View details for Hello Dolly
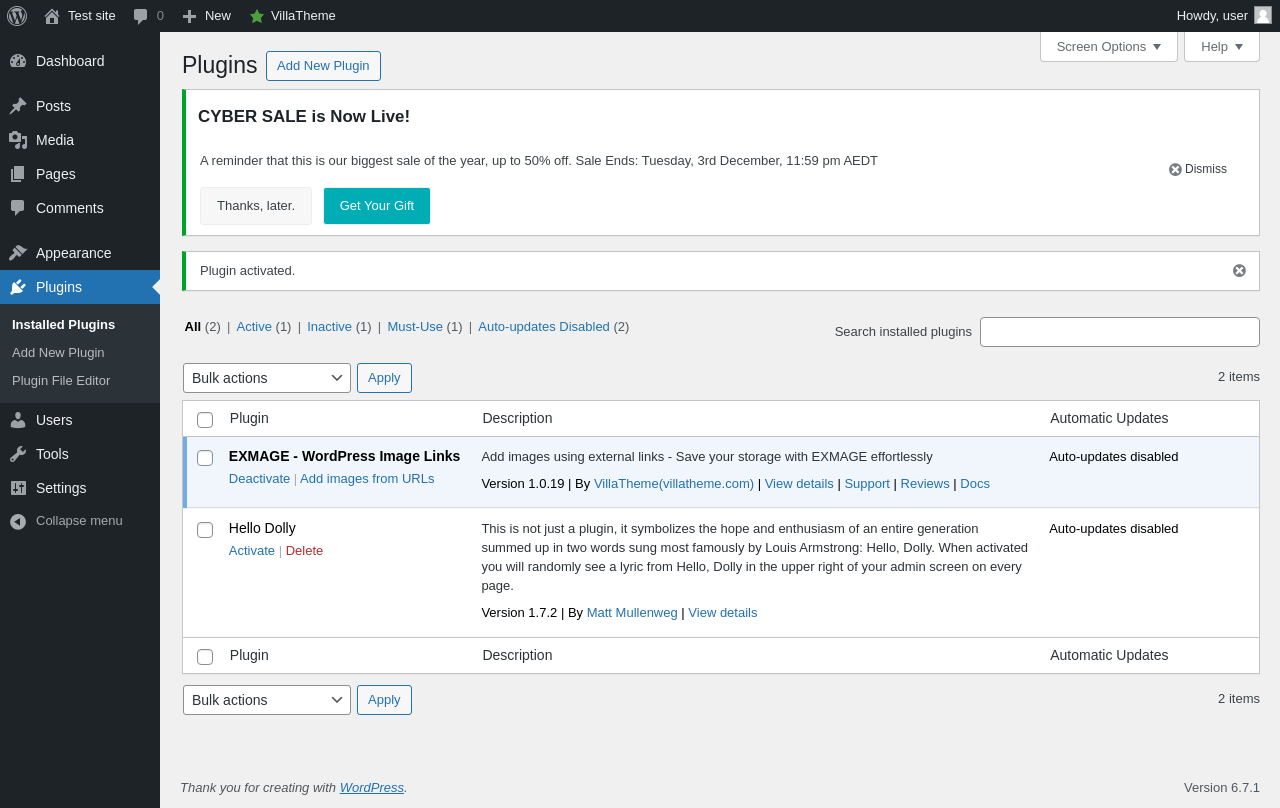Image resolution: width=1280 pixels, height=808 pixels. pyautogui.click(x=723, y=612)
